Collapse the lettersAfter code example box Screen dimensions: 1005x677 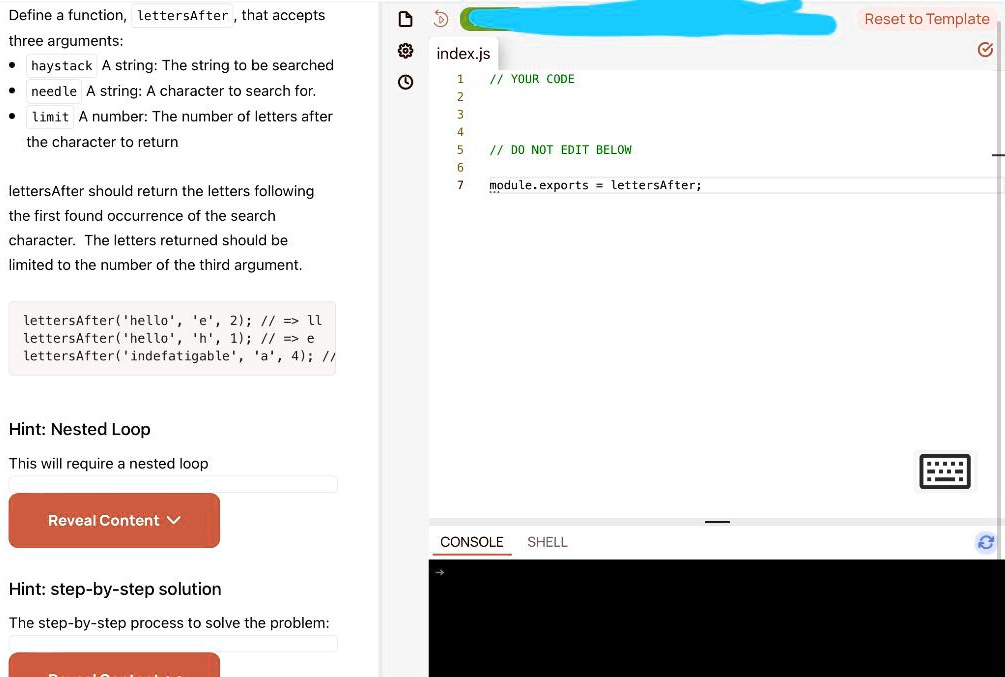pyautogui.click(x=172, y=338)
